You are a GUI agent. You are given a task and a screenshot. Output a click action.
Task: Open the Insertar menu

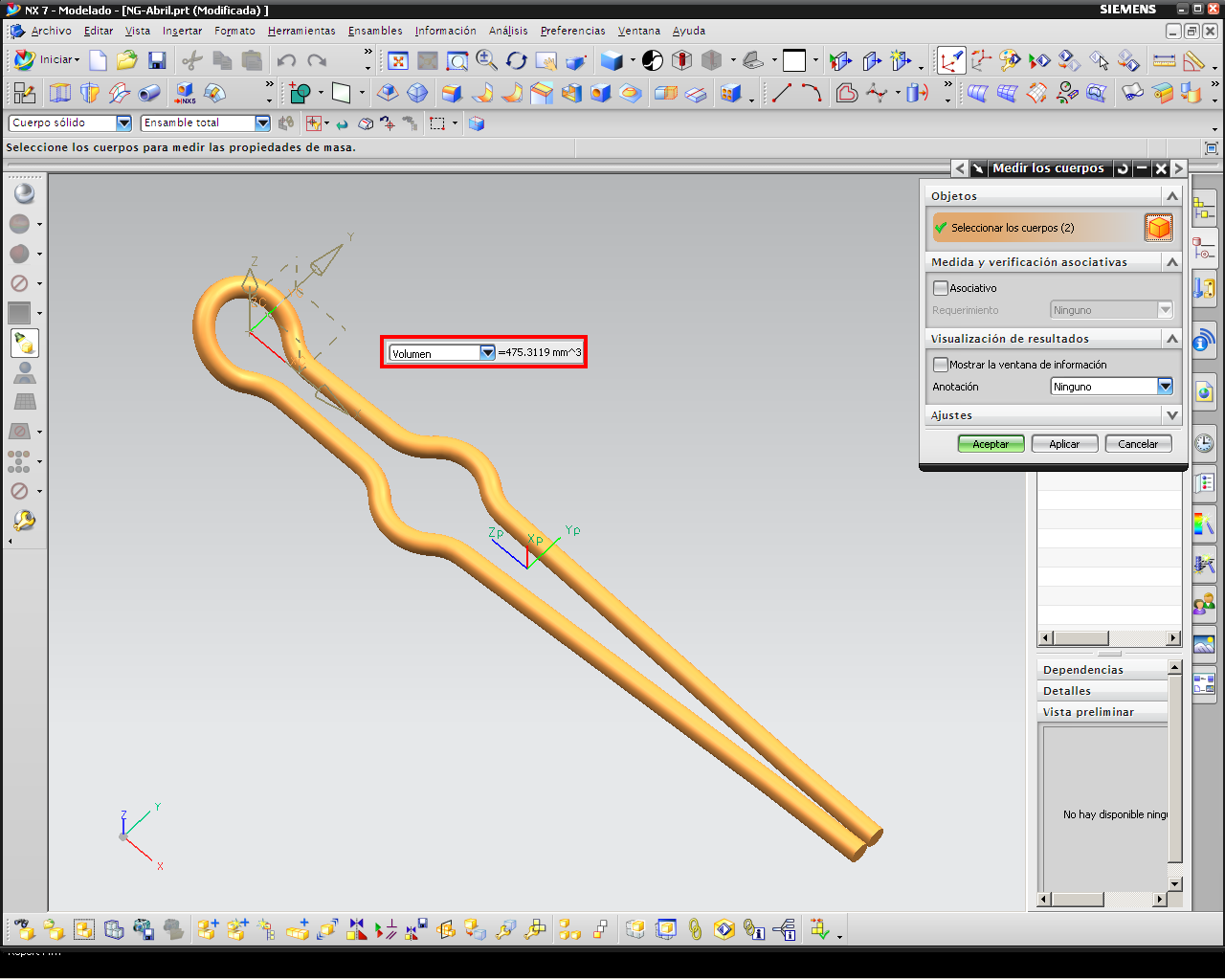(182, 31)
